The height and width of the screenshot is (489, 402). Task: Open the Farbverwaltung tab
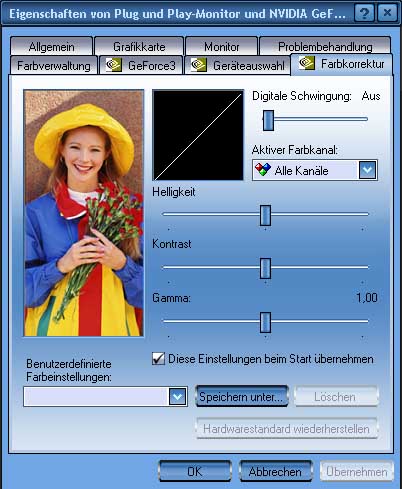(x=54, y=65)
